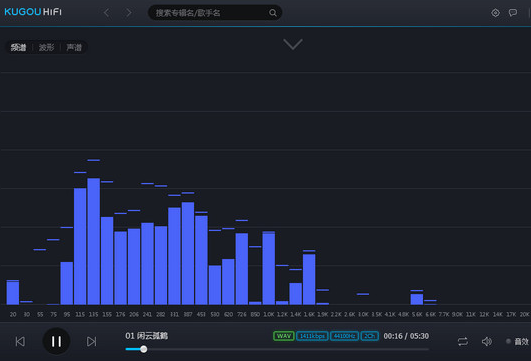
Task: Skip to the previous track
Action: pyautogui.click(x=20, y=341)
